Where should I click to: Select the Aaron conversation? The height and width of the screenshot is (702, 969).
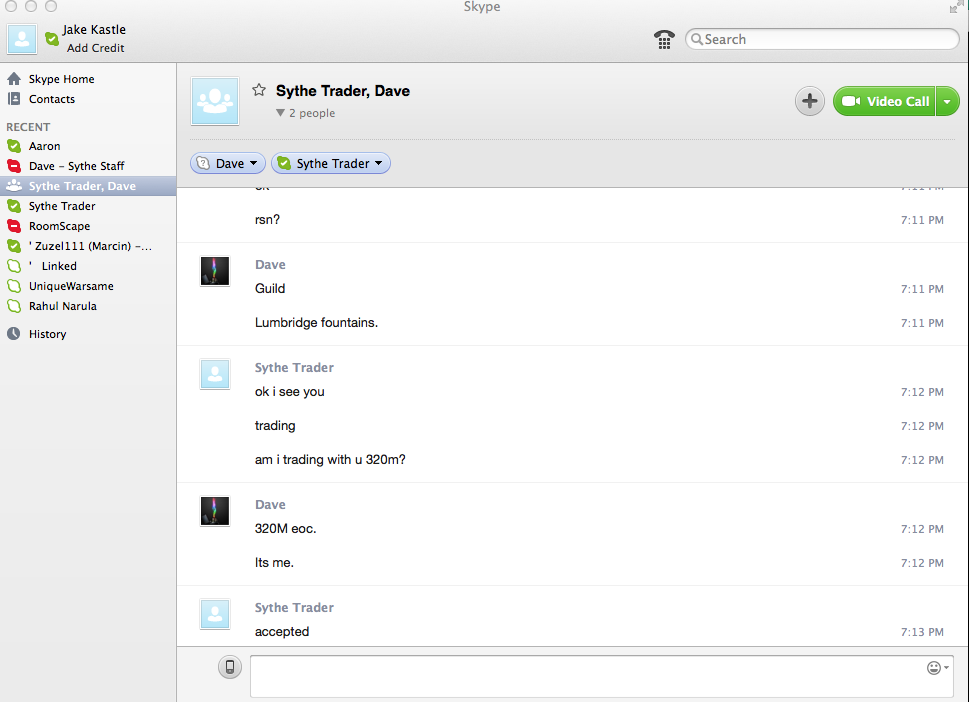point(88,146)
